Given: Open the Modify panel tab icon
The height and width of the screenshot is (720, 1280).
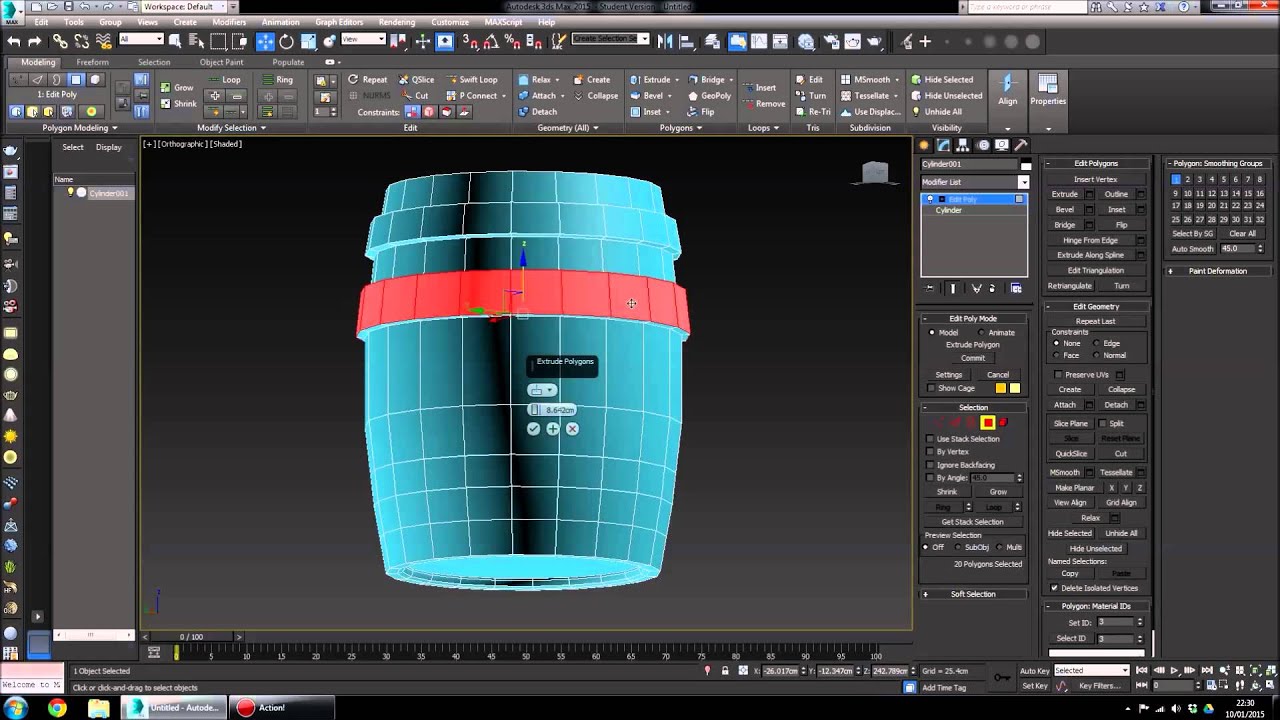Looking at the screenshot, I should 943,145.
